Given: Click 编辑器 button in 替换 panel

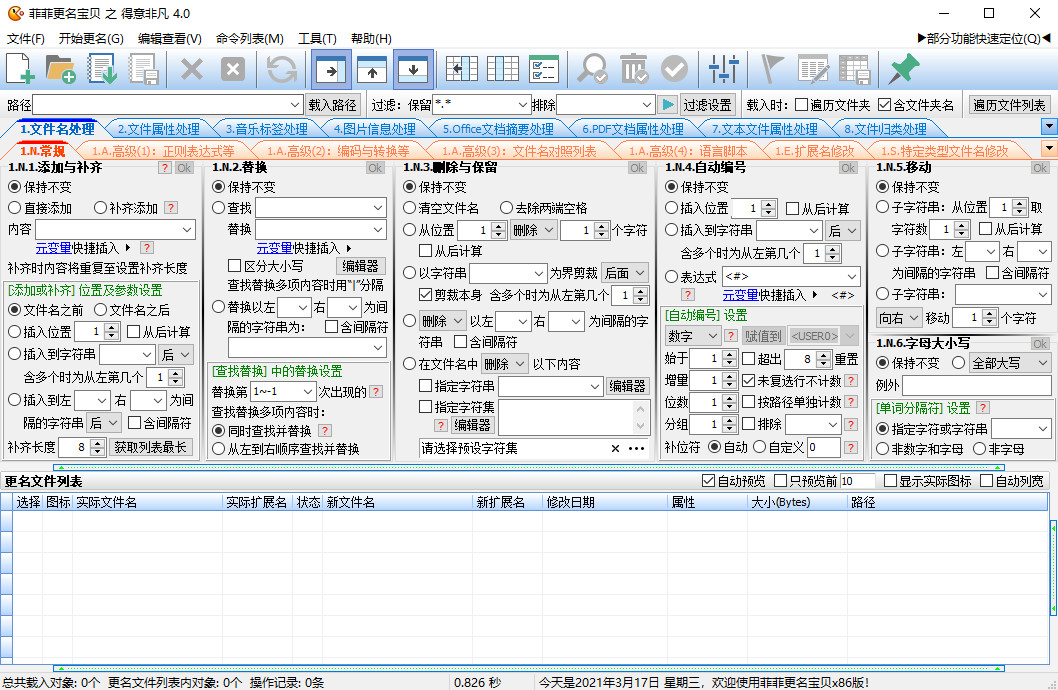Looking at the screenshot, I should (360, 266).
